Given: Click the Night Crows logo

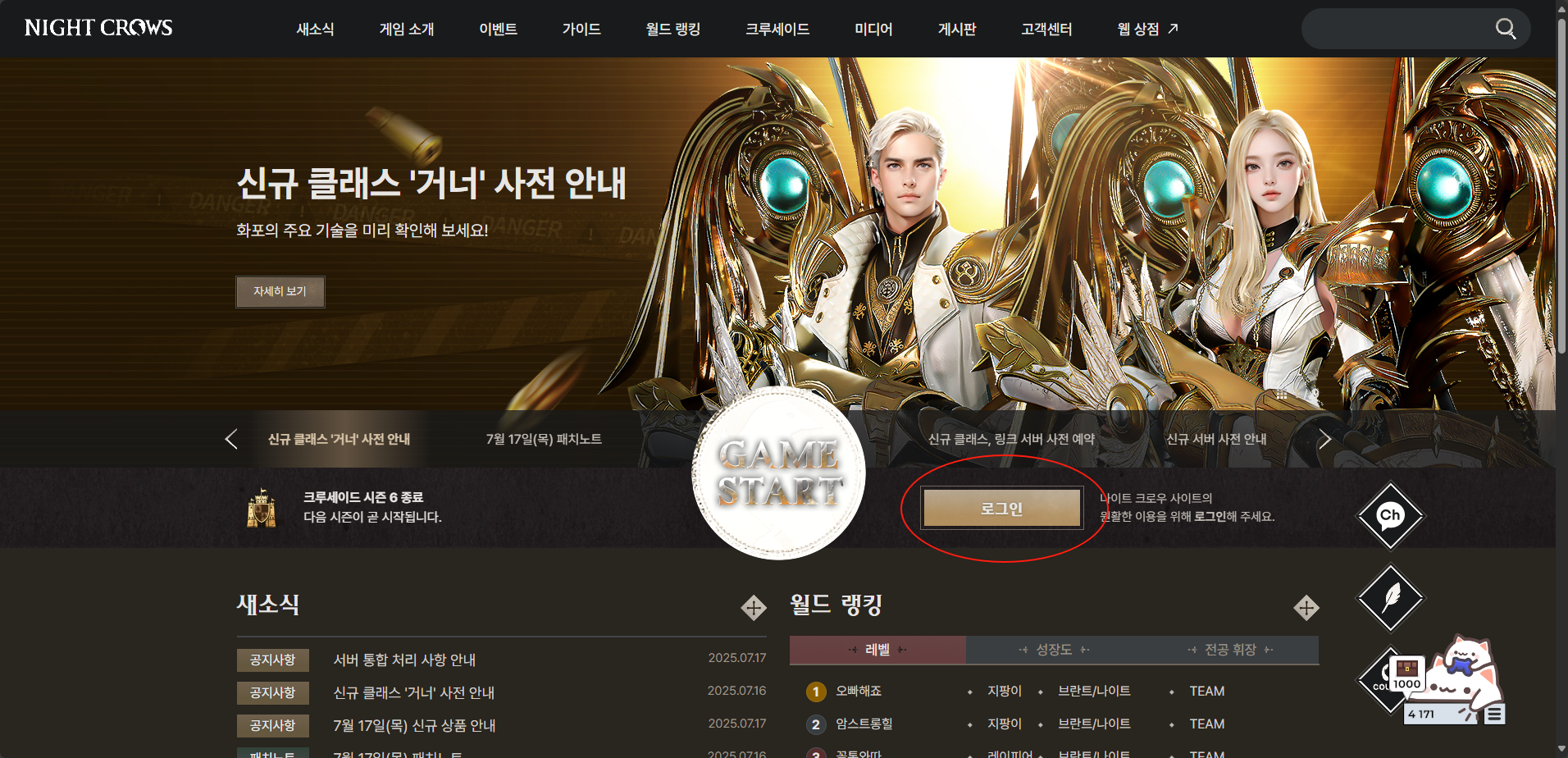Looking at the screenshot, I should click(x=98, y=28).
